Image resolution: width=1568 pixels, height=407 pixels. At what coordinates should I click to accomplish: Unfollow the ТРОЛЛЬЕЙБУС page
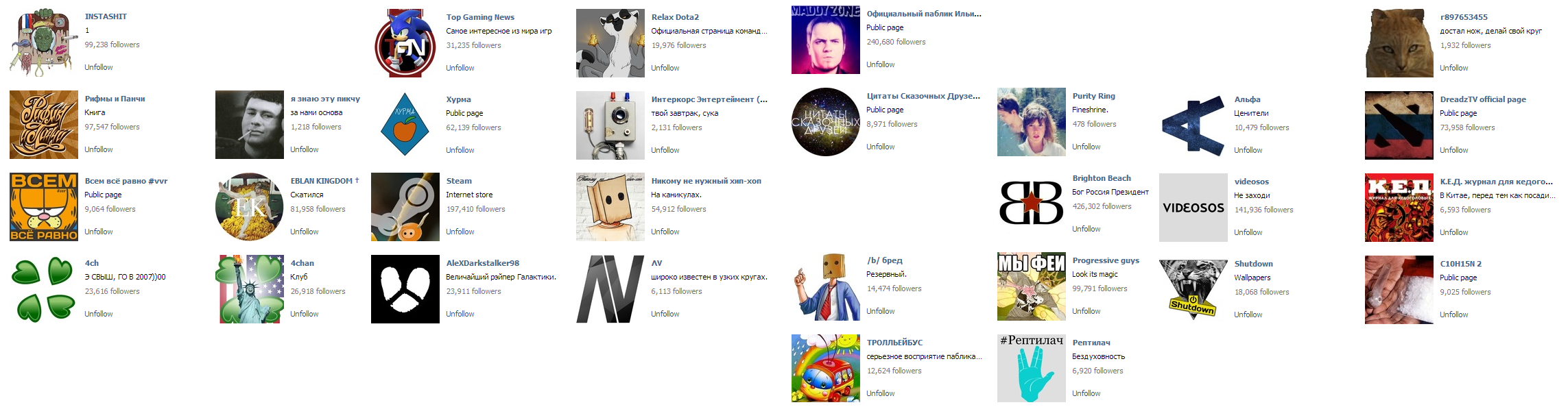881,393
